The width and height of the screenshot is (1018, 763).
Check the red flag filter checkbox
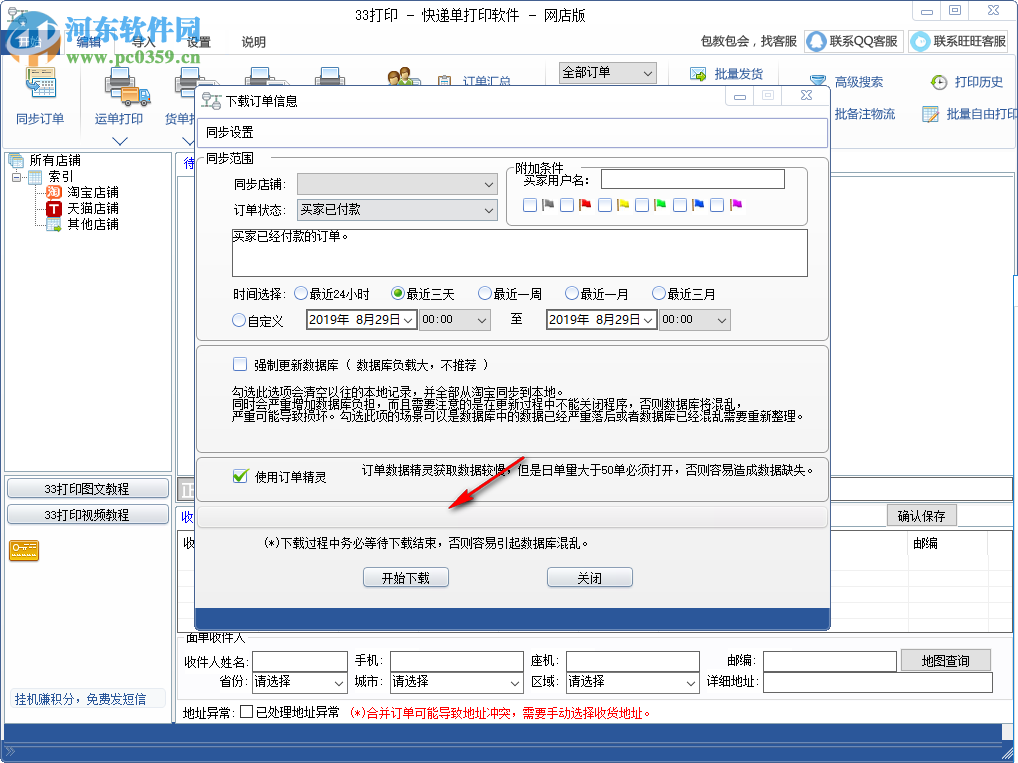coord(565,205)
